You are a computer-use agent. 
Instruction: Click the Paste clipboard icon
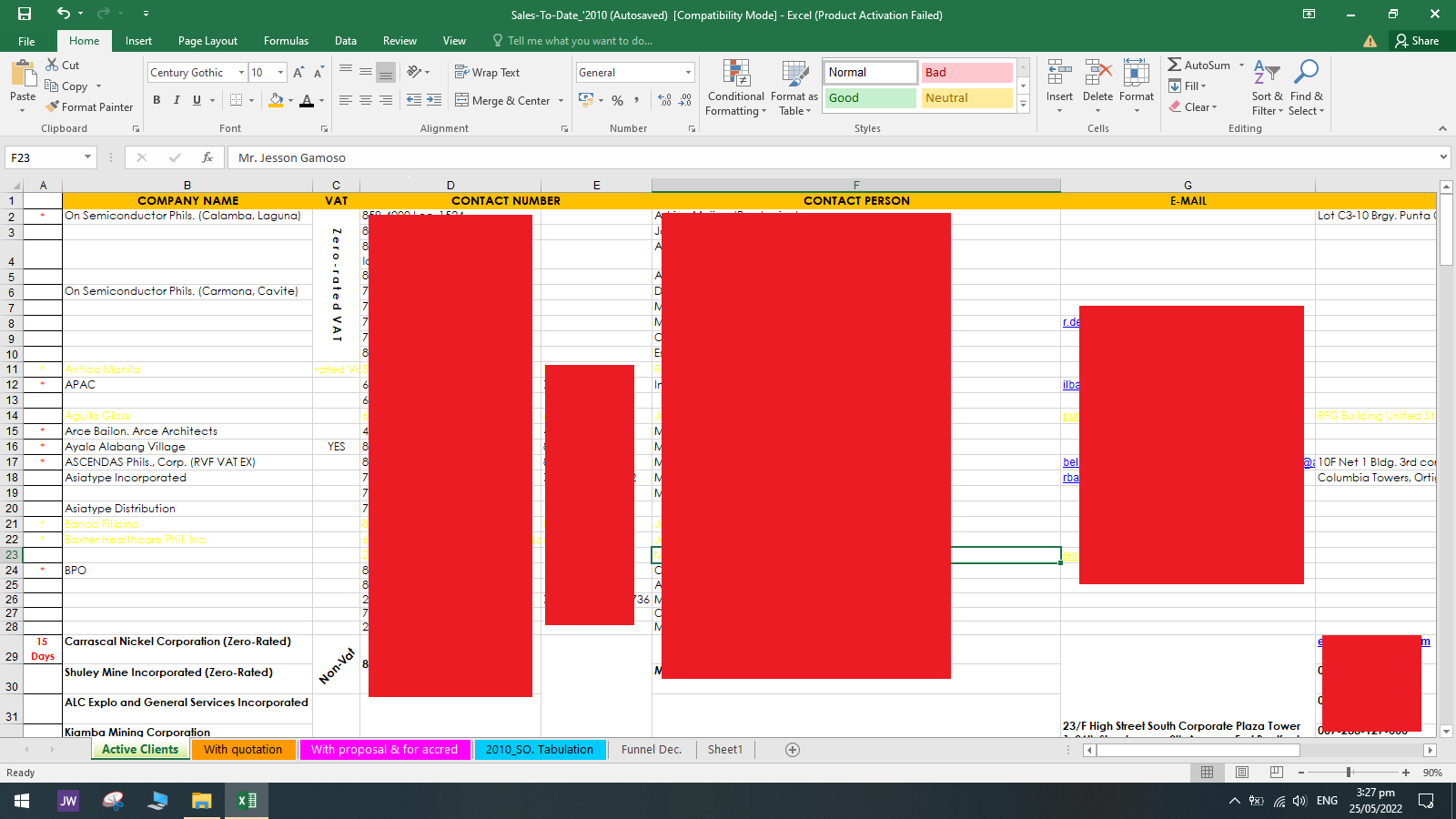click(23, 73)
